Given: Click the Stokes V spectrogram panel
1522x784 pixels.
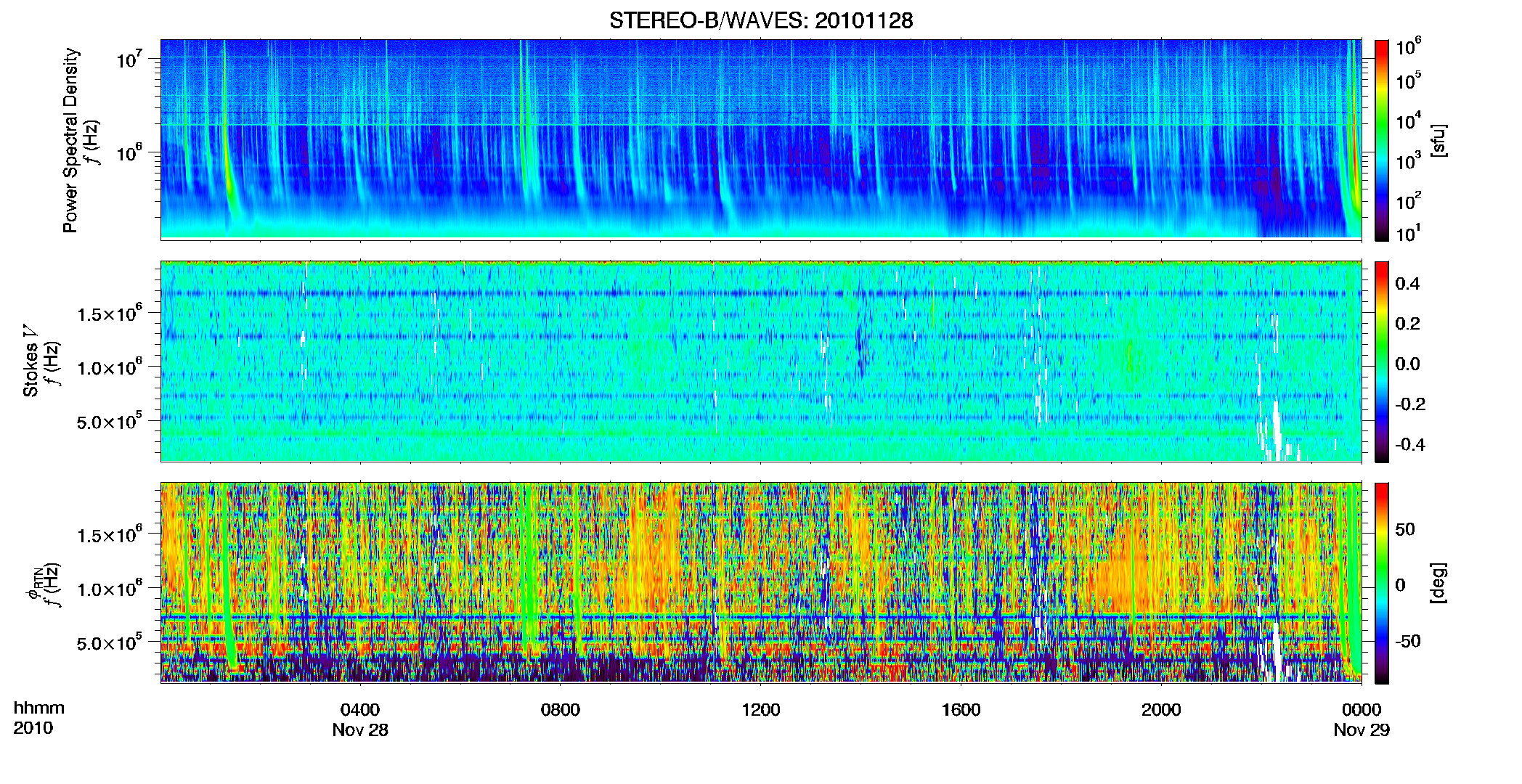Looking at the screenshot, I should (761, 361).
